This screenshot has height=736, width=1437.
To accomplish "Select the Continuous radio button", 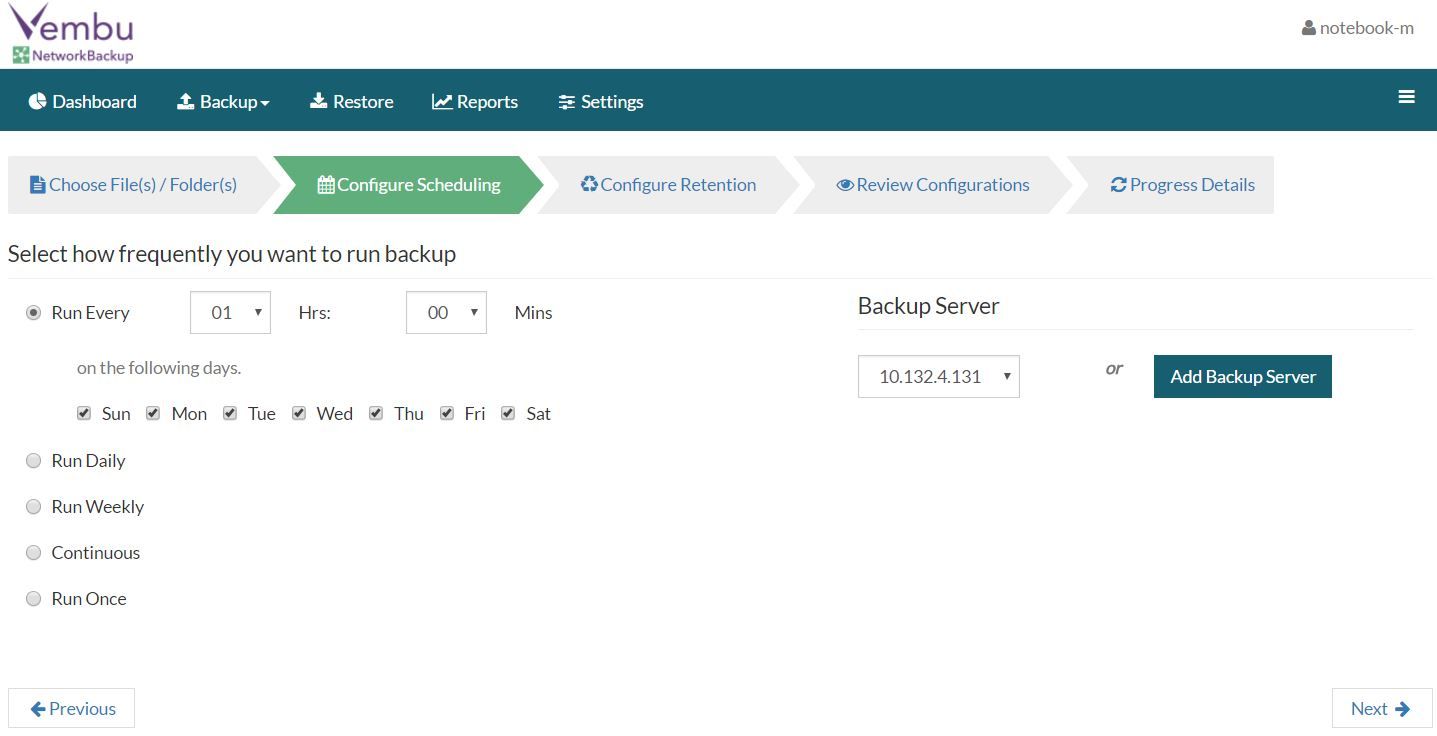I will [x=33, y=552].
